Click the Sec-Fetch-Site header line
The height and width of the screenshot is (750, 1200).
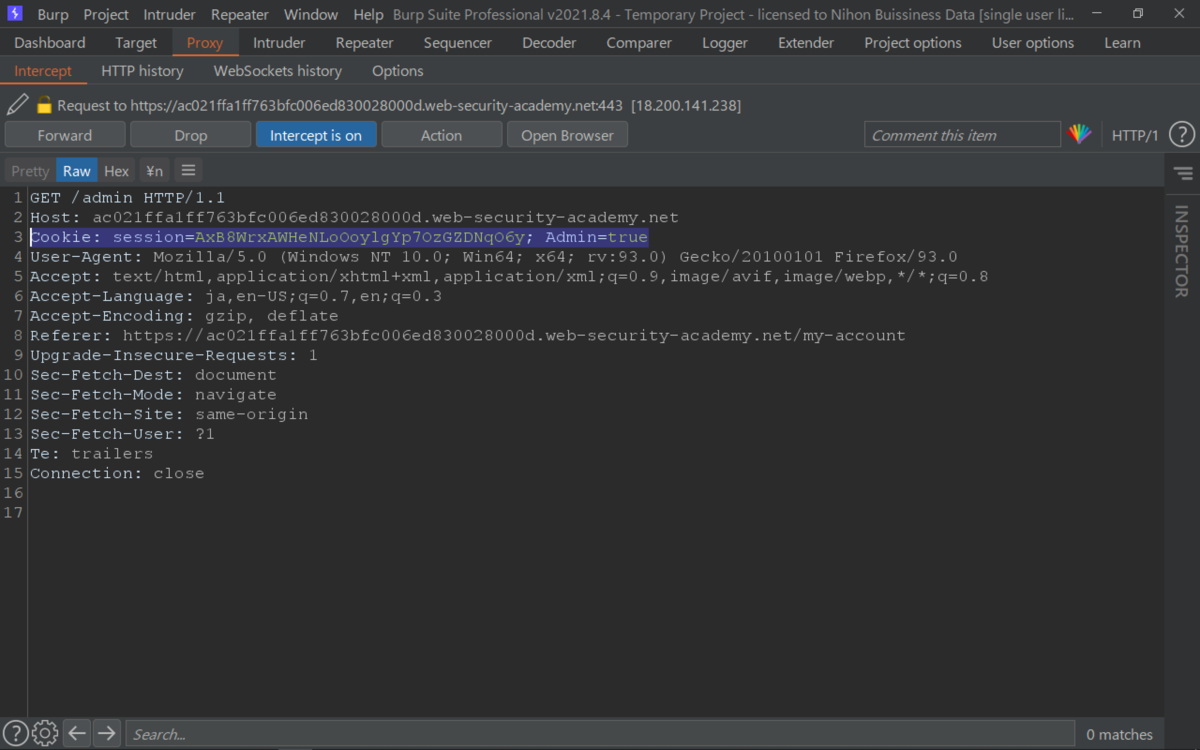point(169,414)
